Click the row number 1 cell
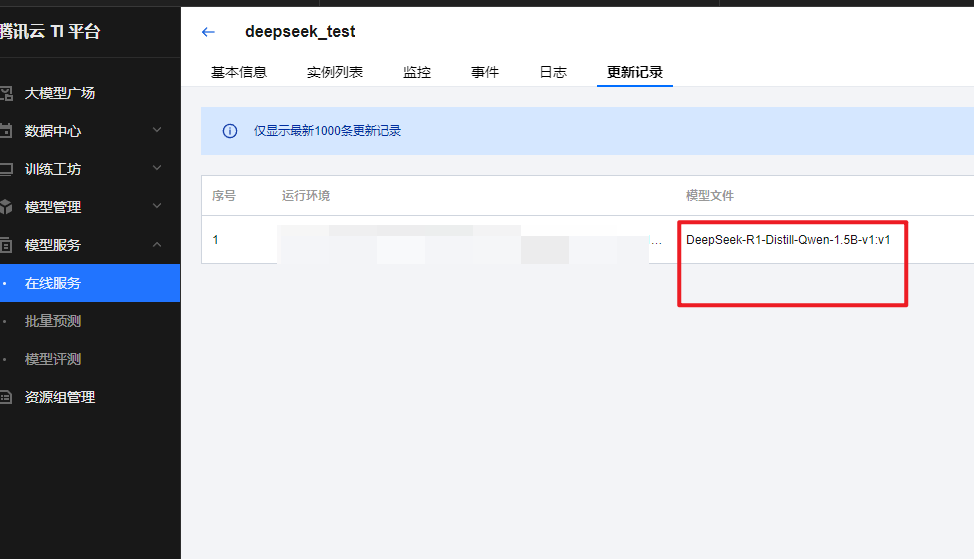The width and height of the screenshot is (974, 559). (216, 240)
